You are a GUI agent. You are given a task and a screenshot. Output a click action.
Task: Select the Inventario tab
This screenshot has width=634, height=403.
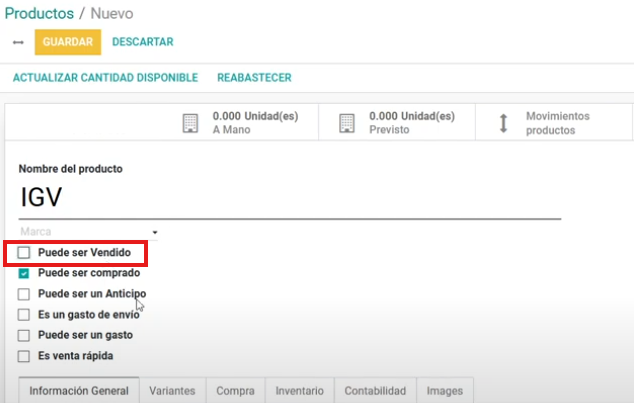300,390
